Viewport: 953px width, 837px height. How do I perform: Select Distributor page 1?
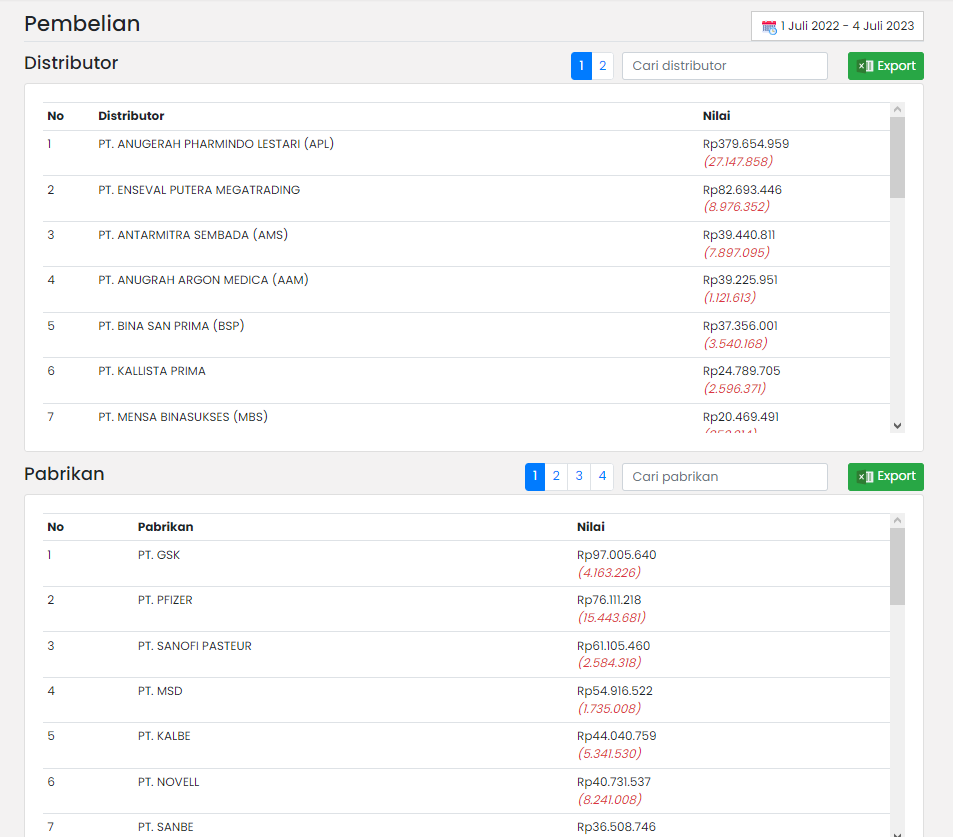pyautogui.click(x=581, y=66)
